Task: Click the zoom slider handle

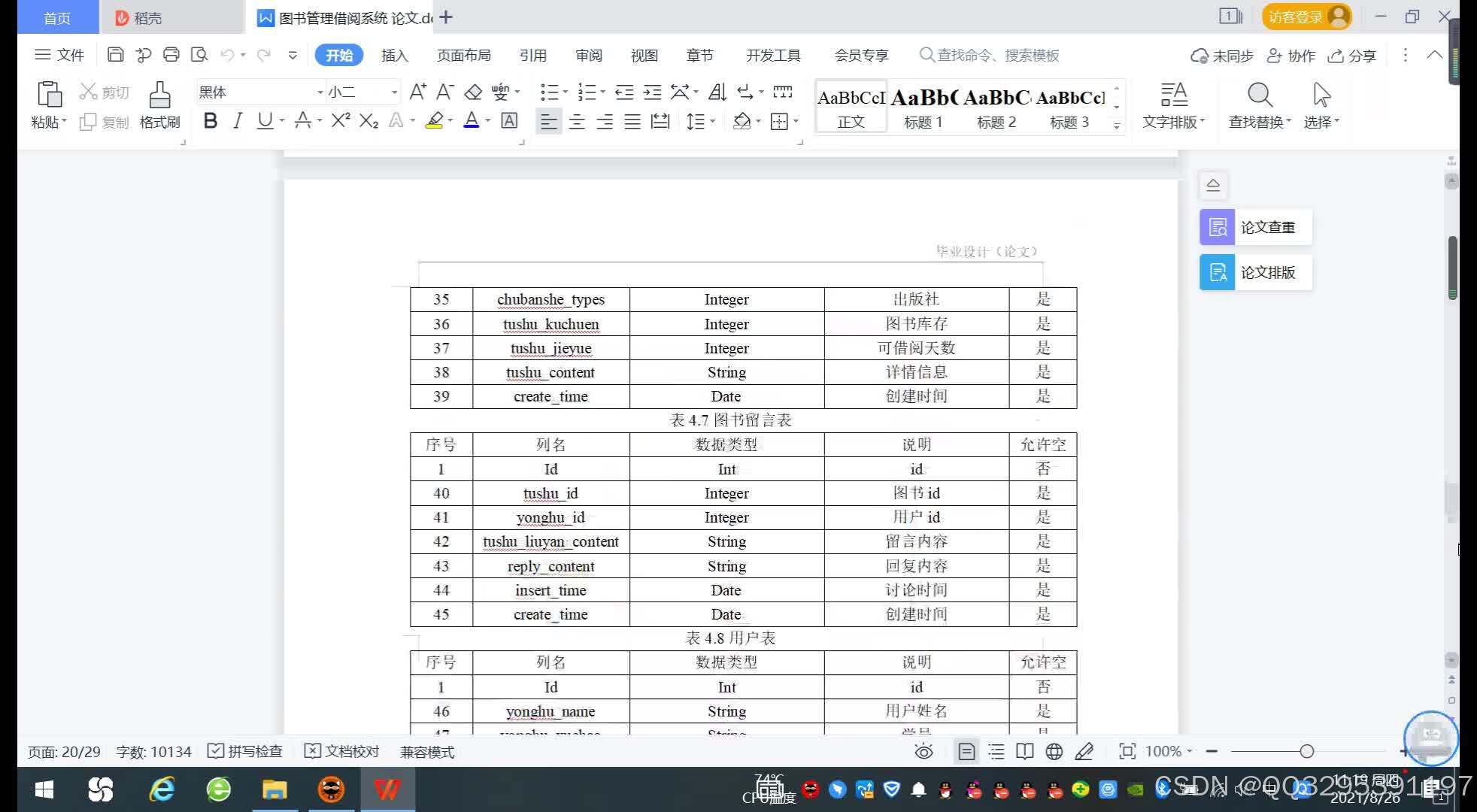Action: 1307,751
